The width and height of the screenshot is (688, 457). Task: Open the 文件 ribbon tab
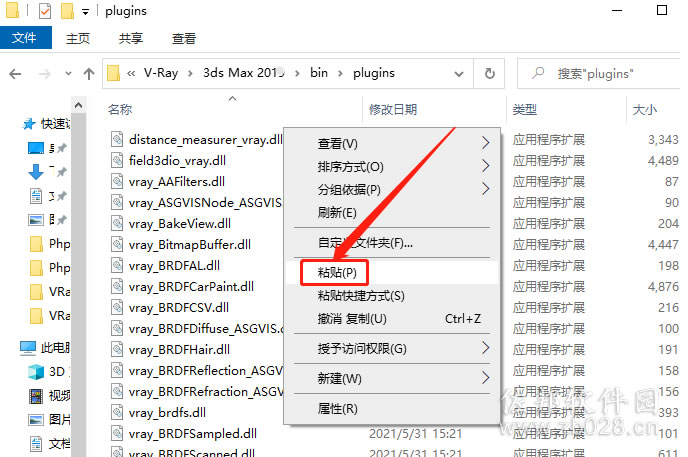pyautogui.click(x=25, y=38)
